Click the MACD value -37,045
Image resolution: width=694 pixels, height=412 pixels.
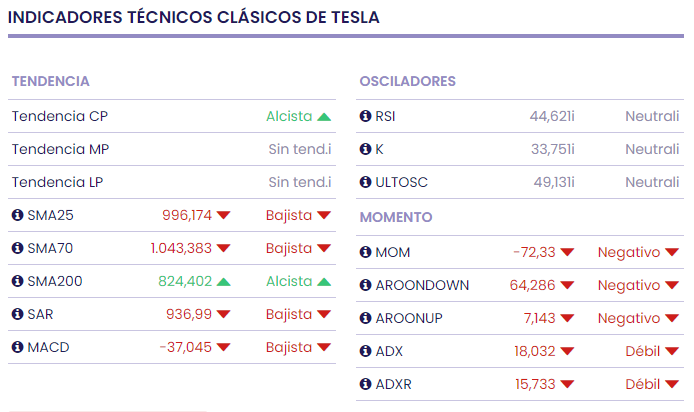(185, 347)
